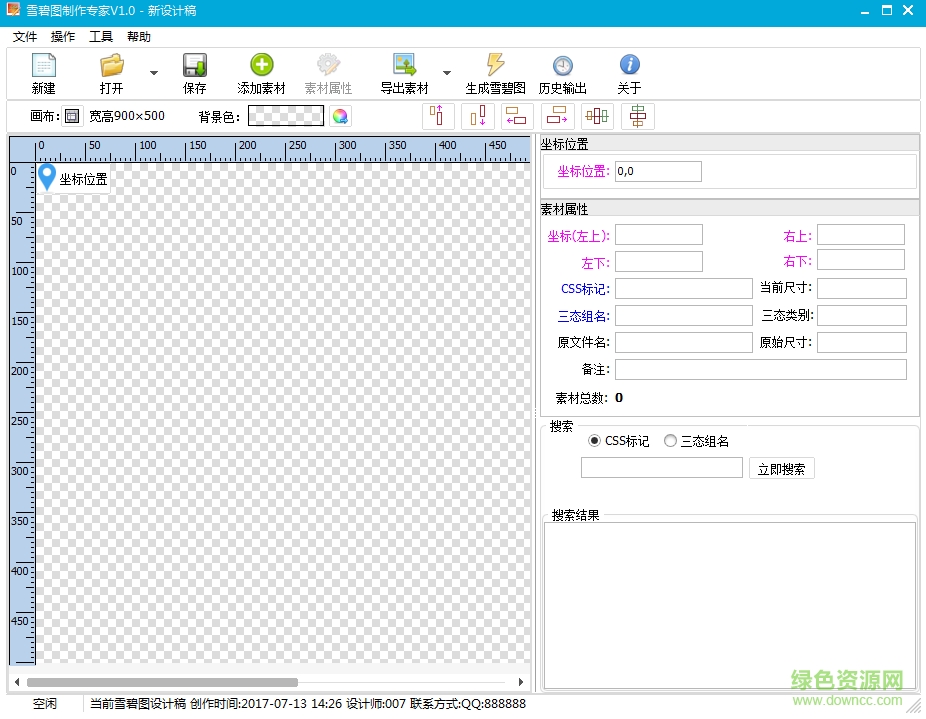The image size is (926, 719).
Task: Click the canvas size settings icon
Action: [71, 115]
